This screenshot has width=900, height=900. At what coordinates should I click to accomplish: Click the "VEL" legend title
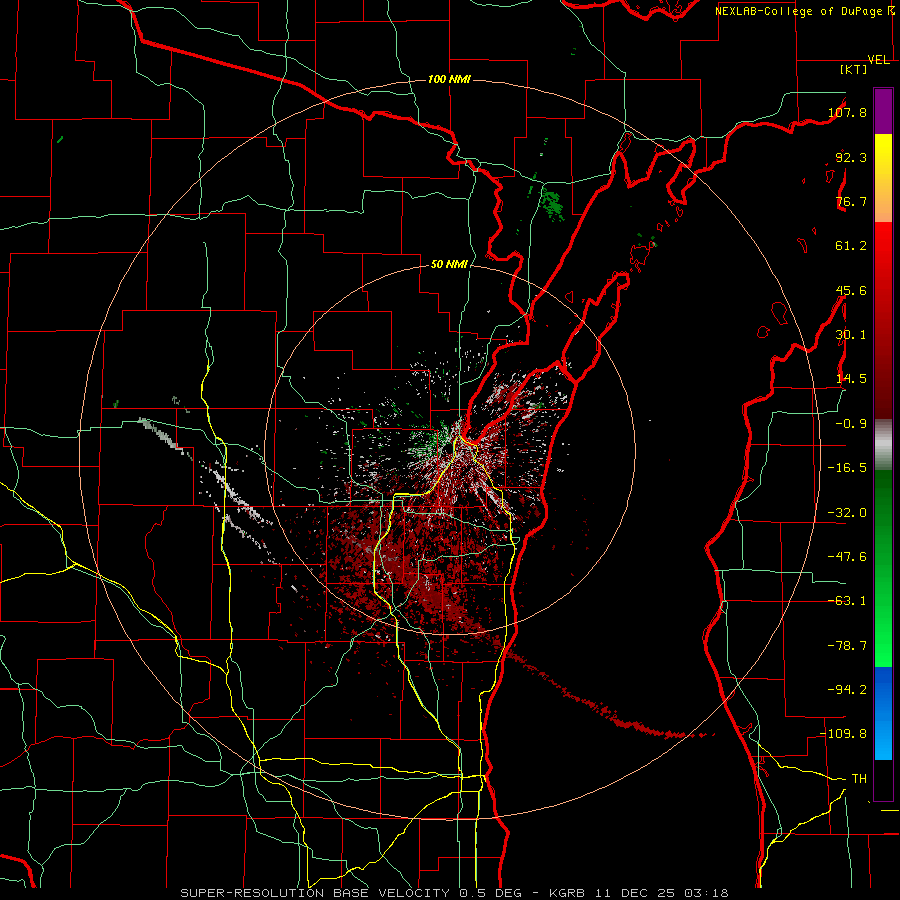click(879, 60)
